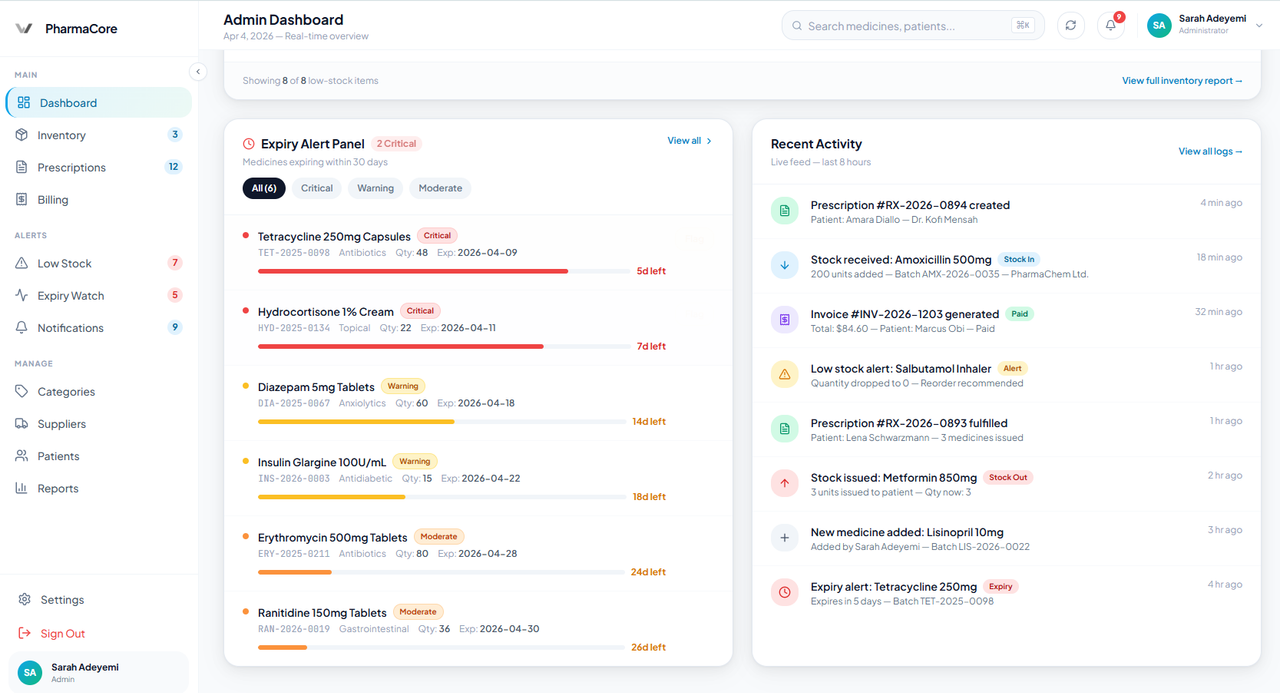Click the Expiry badge in Recent Activity
This screenshot has width=1280, height=693.
1001,587
